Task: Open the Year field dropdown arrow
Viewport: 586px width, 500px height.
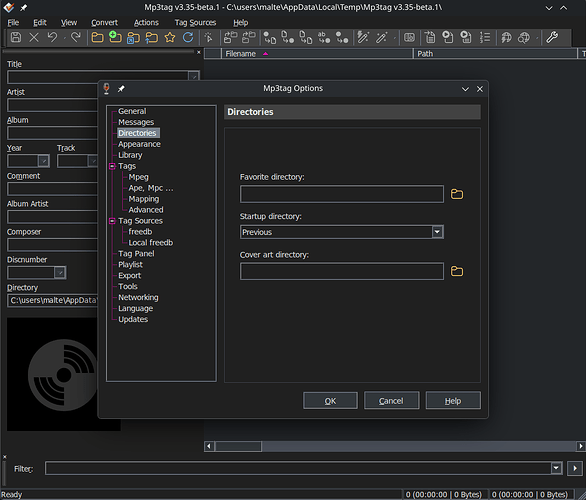Action: [x=44, y=161]
